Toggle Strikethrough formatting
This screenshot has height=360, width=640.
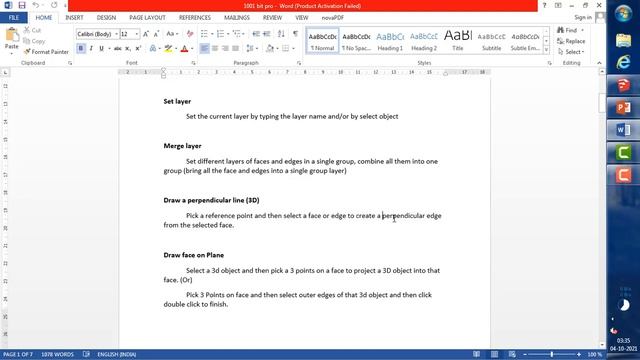118,49
